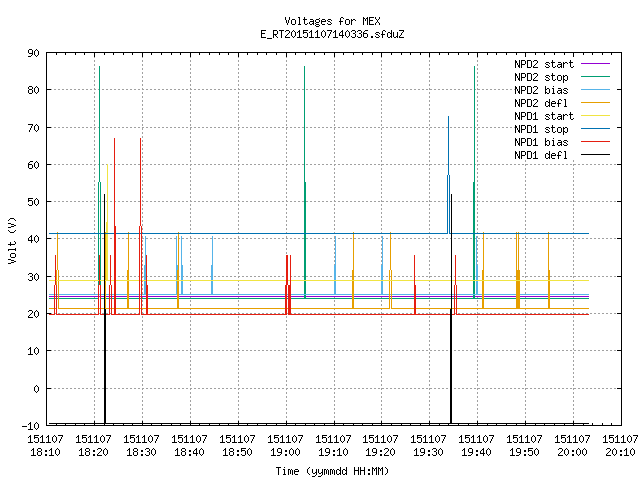Click the y-axis tick value 10
Image resolution: width=640 pixels, height=480 pixels.
coord(33,351)
